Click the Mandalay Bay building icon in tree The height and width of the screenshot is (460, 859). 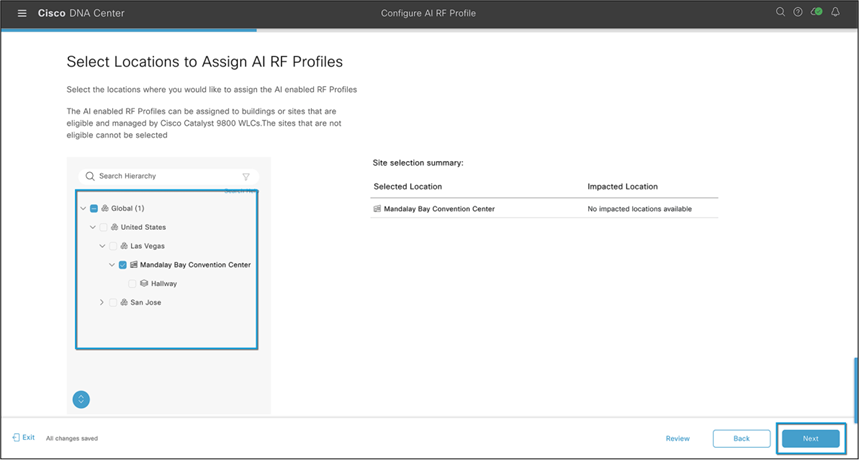[134, 265]
